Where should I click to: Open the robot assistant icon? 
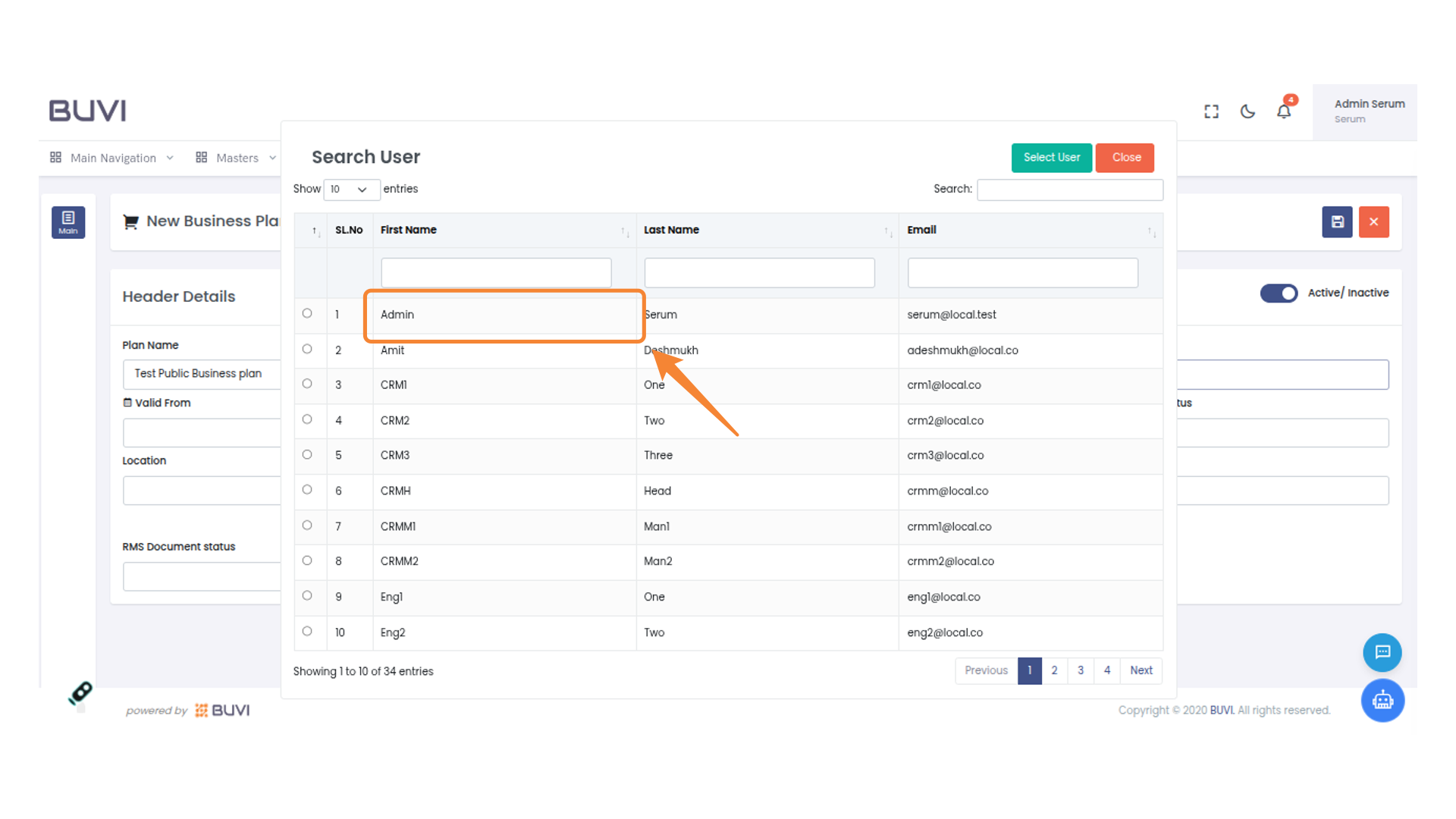coord(1382,700)
